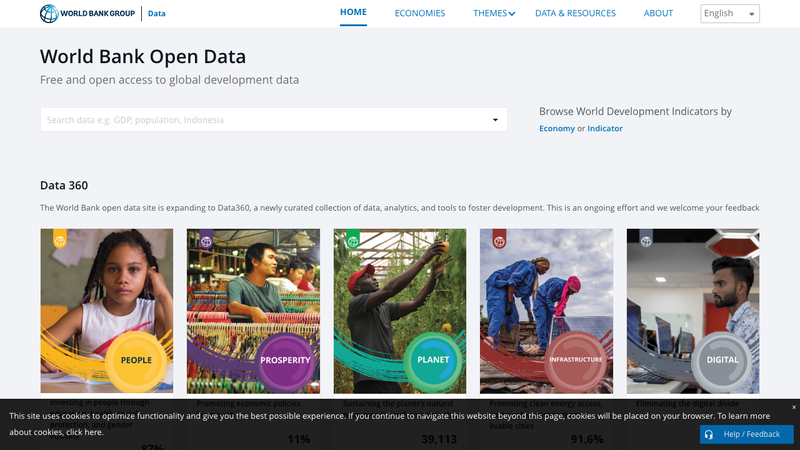
Task: Click the 'World Bank Open Data' title
Action: [x=143, y=57]
